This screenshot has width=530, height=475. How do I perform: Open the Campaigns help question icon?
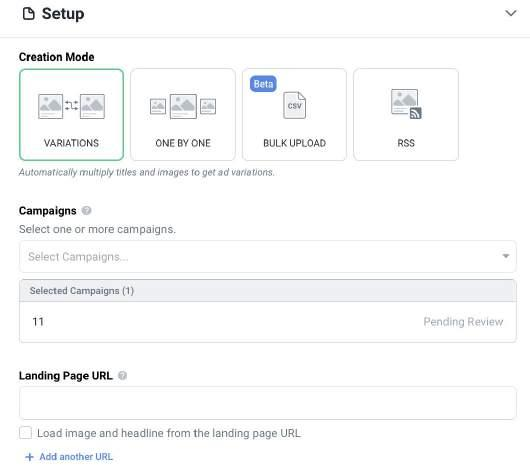pos(87,211)
